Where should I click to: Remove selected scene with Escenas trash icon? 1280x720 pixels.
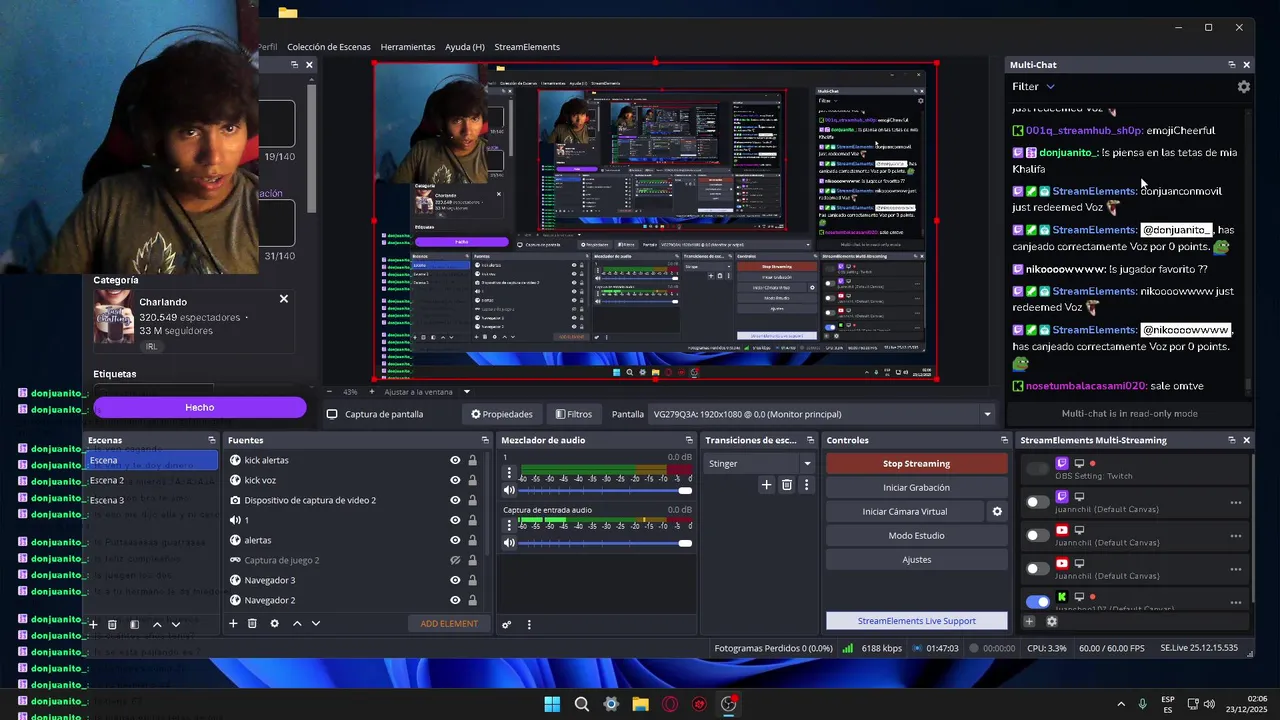point(112,624)
